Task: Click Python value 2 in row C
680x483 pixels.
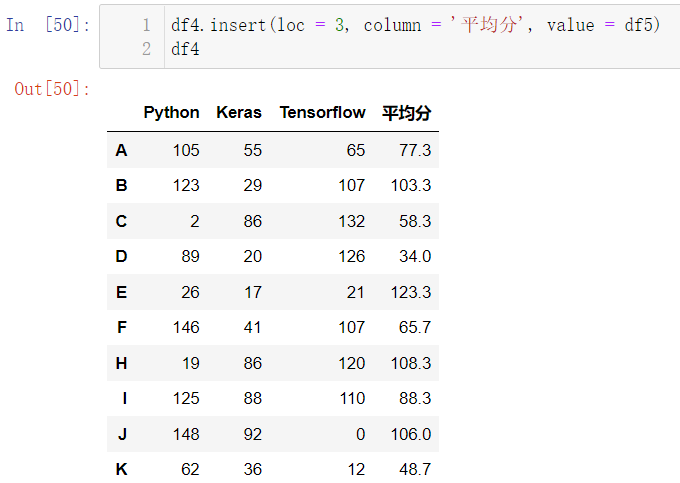Action: (195, 221)
